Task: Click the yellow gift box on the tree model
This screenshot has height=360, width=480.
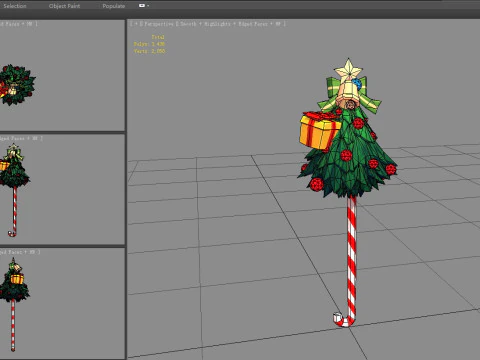Action: (x=319, y=130)
